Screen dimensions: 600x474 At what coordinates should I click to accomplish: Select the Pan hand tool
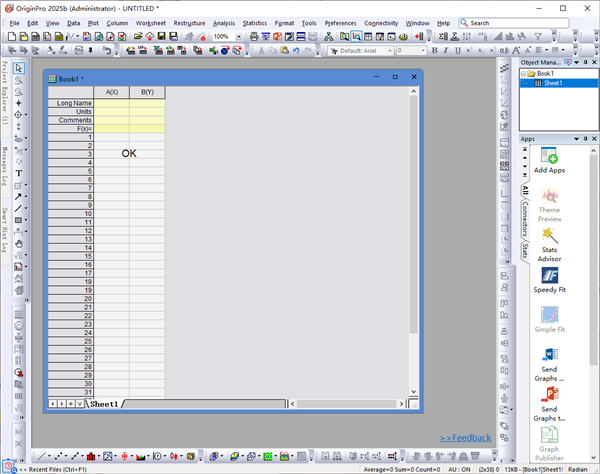[18, 244]
